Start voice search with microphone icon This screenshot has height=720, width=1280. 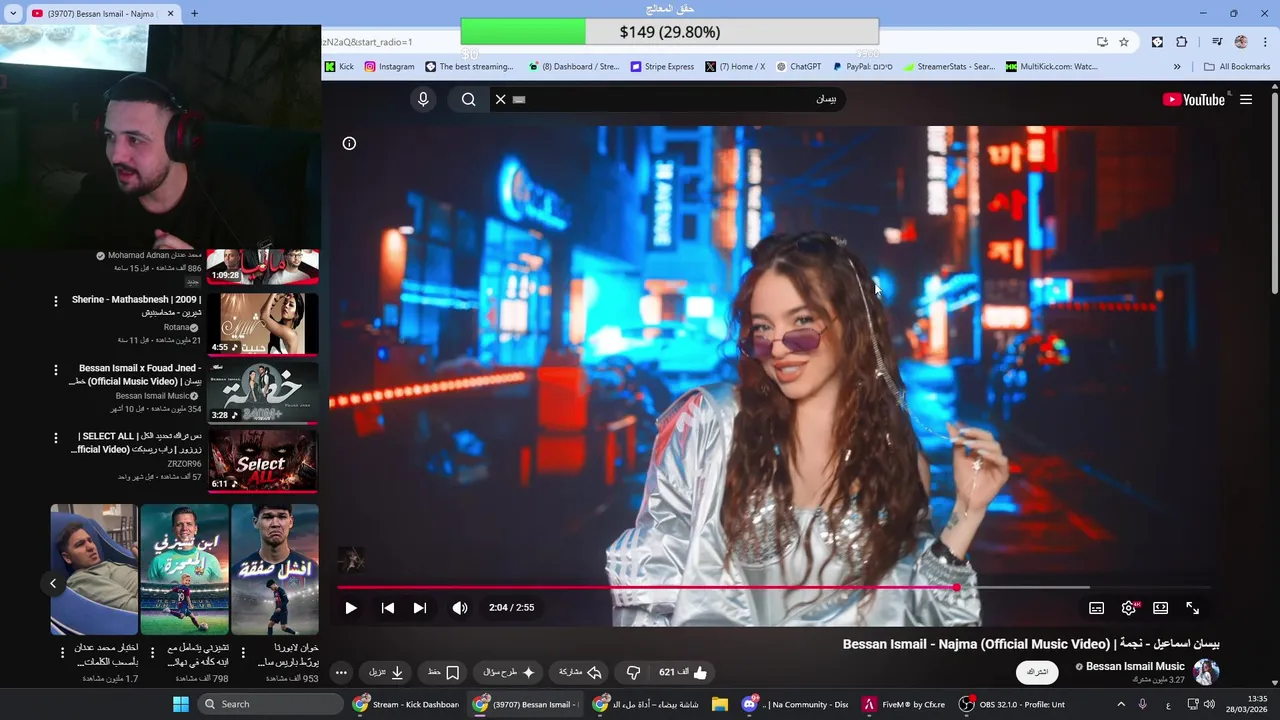click(423, 99)
